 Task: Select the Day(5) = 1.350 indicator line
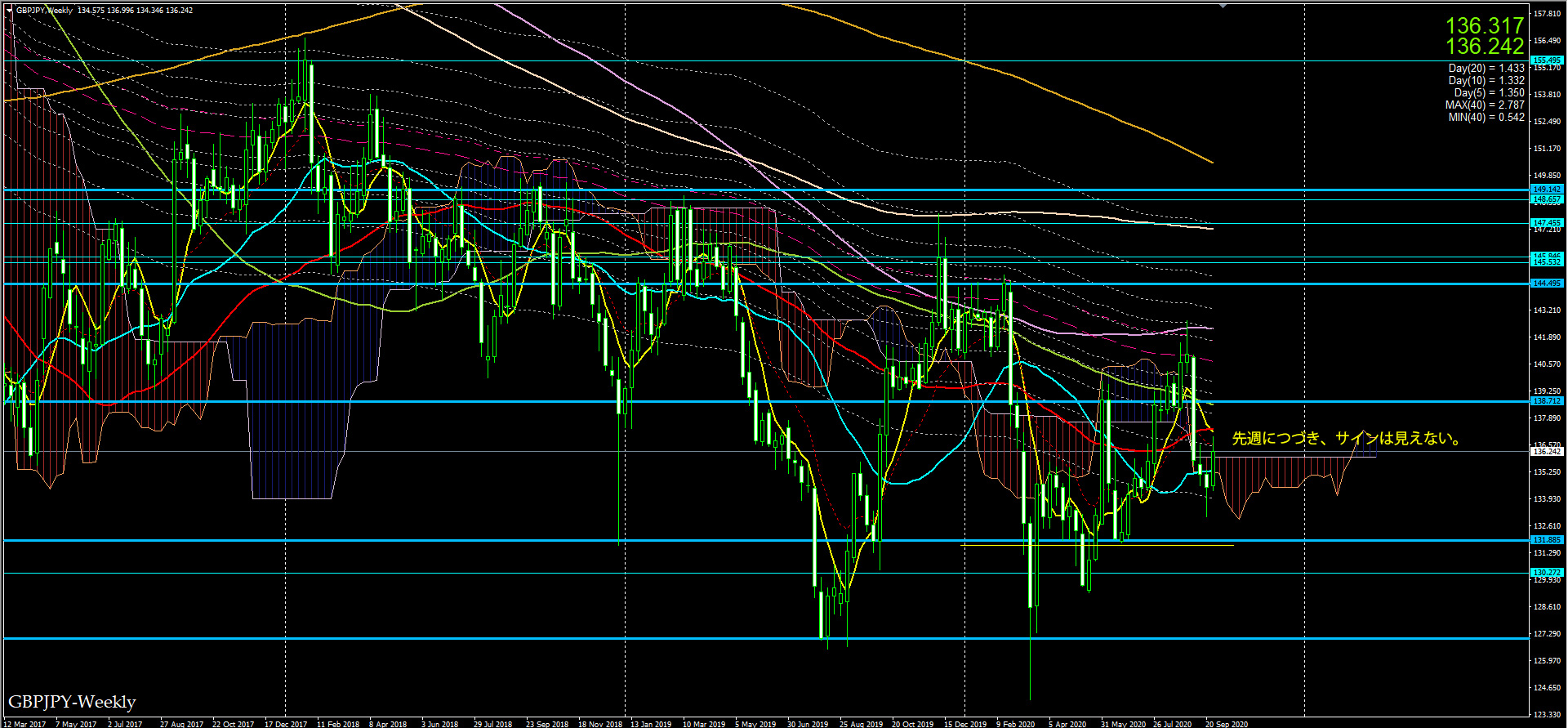click(1489, 93)
